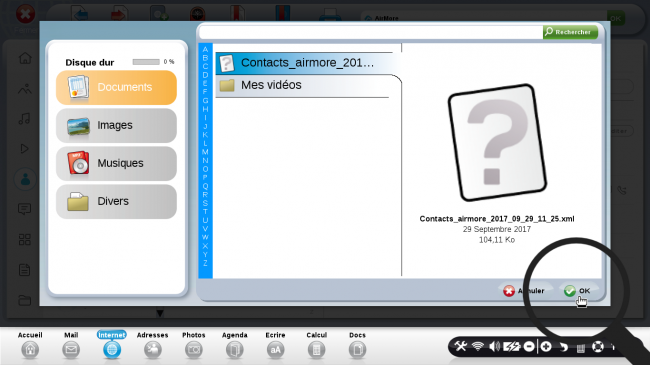
Task: Launch the Photos camera icon
Action: (x=194, y=350)
